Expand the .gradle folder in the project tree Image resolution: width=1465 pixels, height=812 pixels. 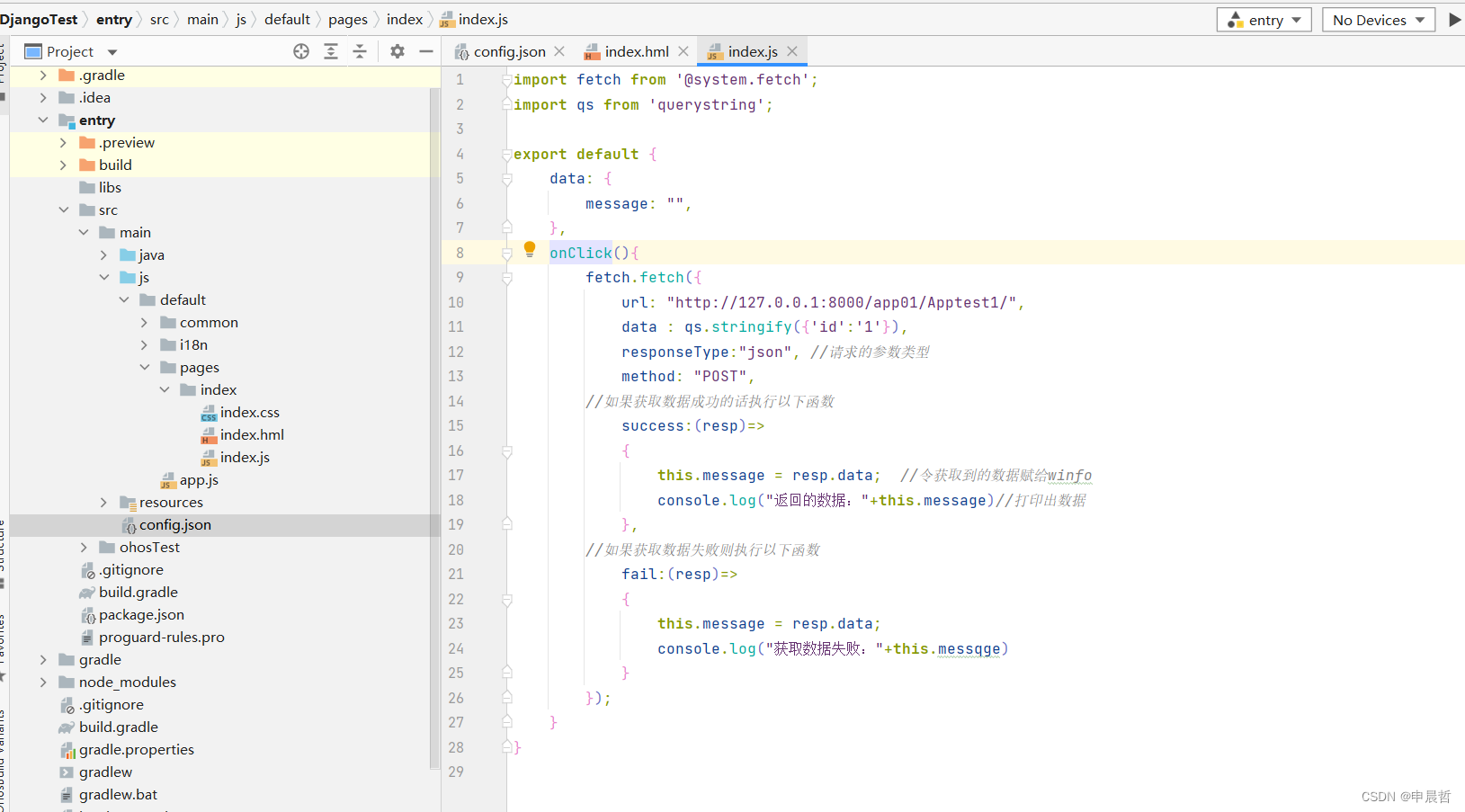tap(42, 75)
